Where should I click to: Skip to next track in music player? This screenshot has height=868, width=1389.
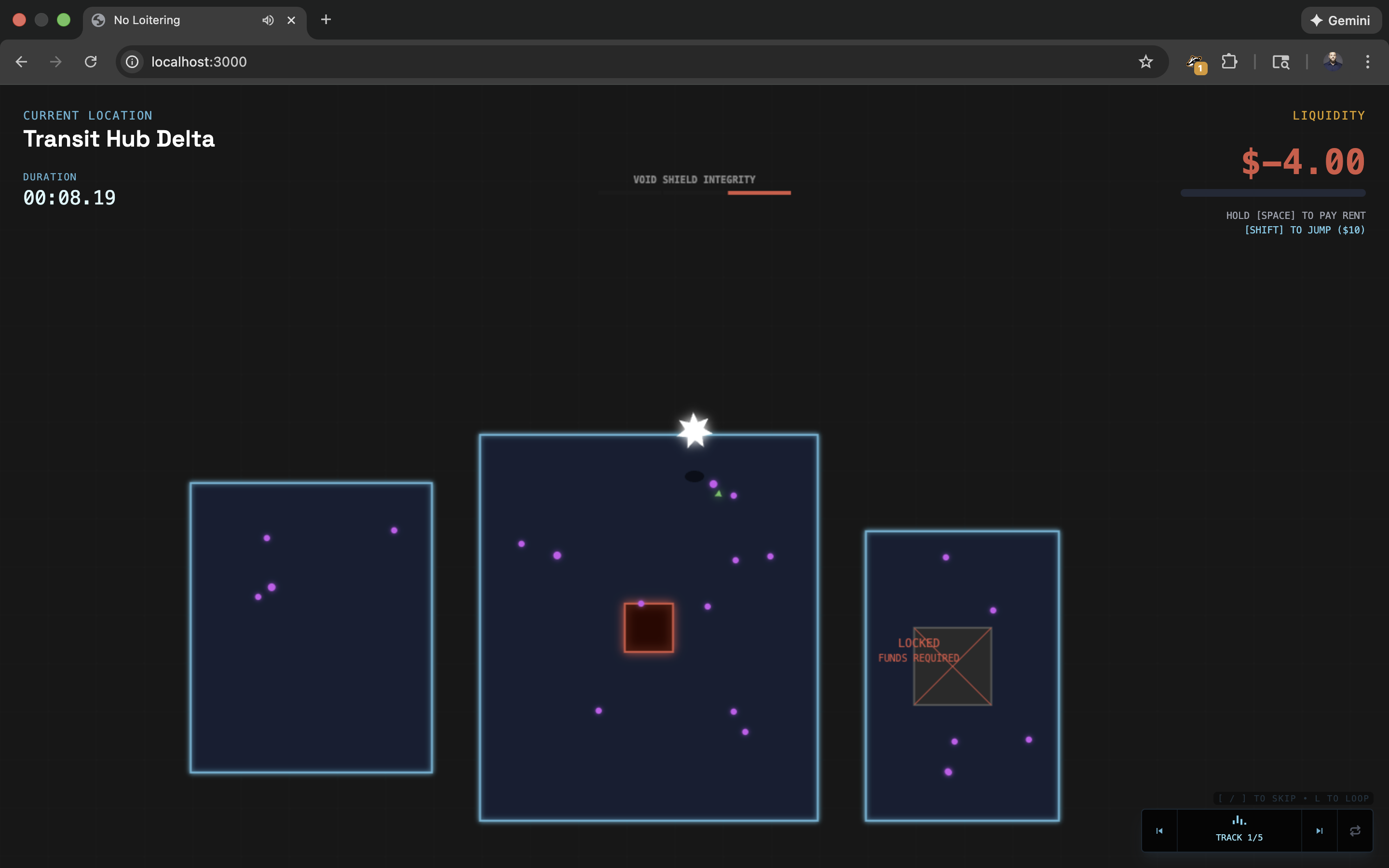point(1319,831)
